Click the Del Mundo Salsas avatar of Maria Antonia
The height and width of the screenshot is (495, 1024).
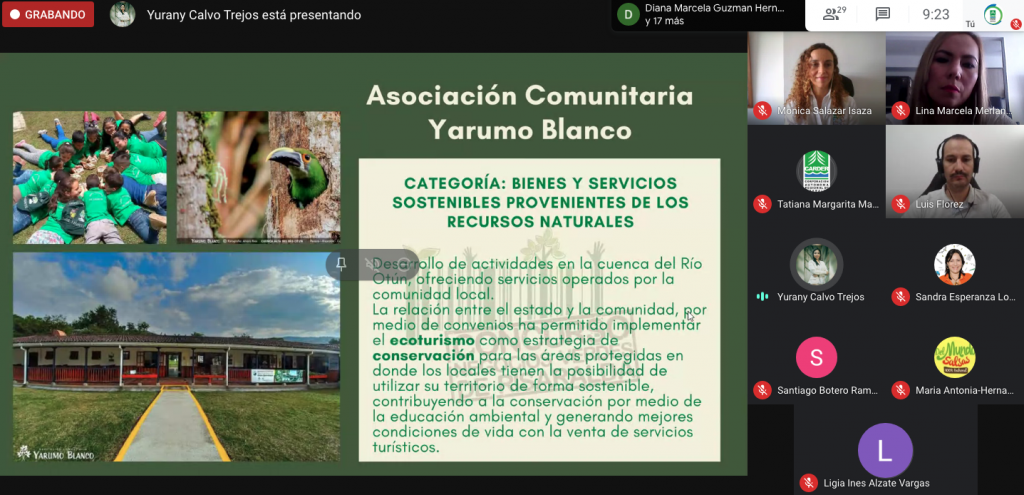click(x=955, y=357)
